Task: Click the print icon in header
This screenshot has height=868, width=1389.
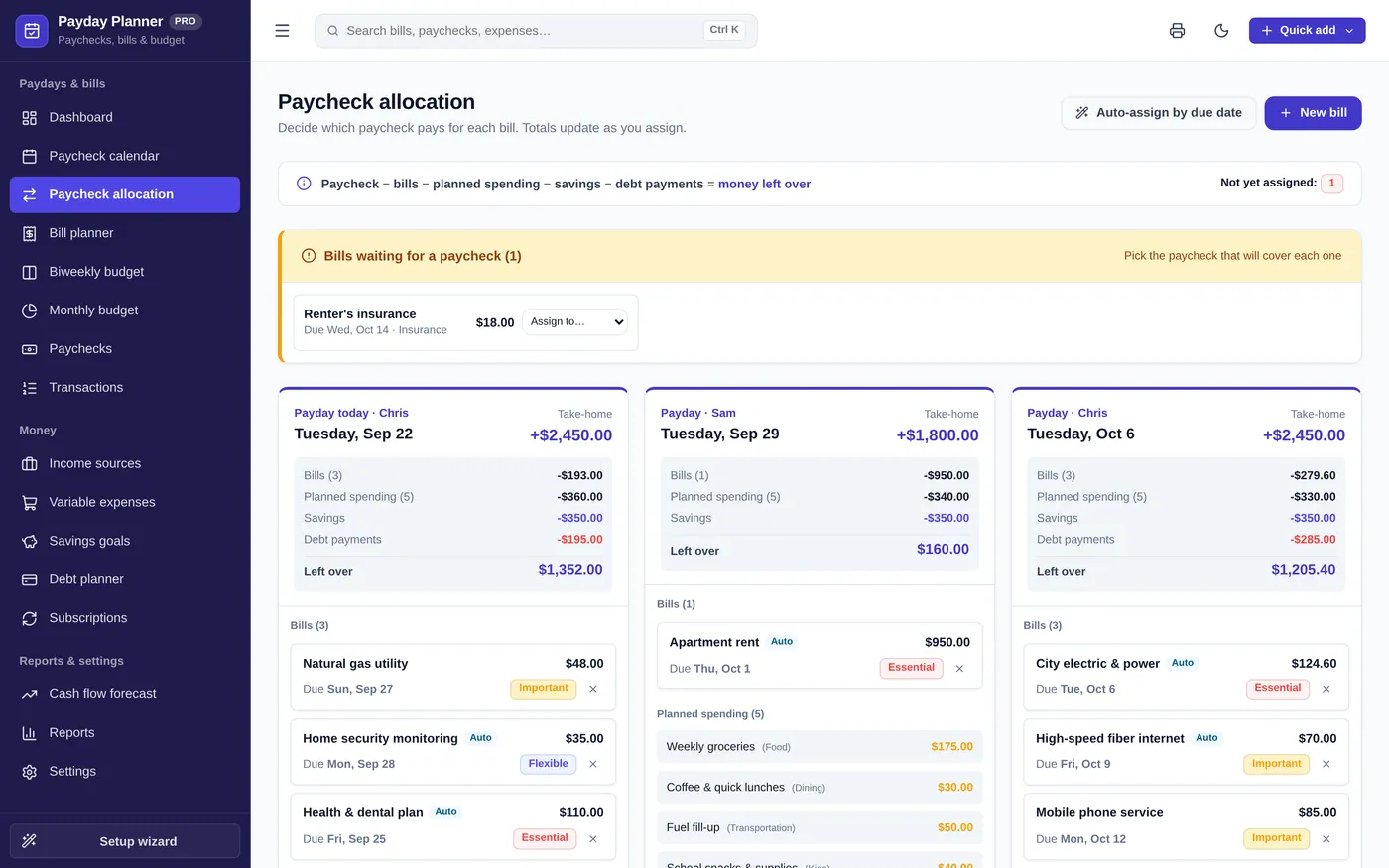Action: pos(1177,31)
